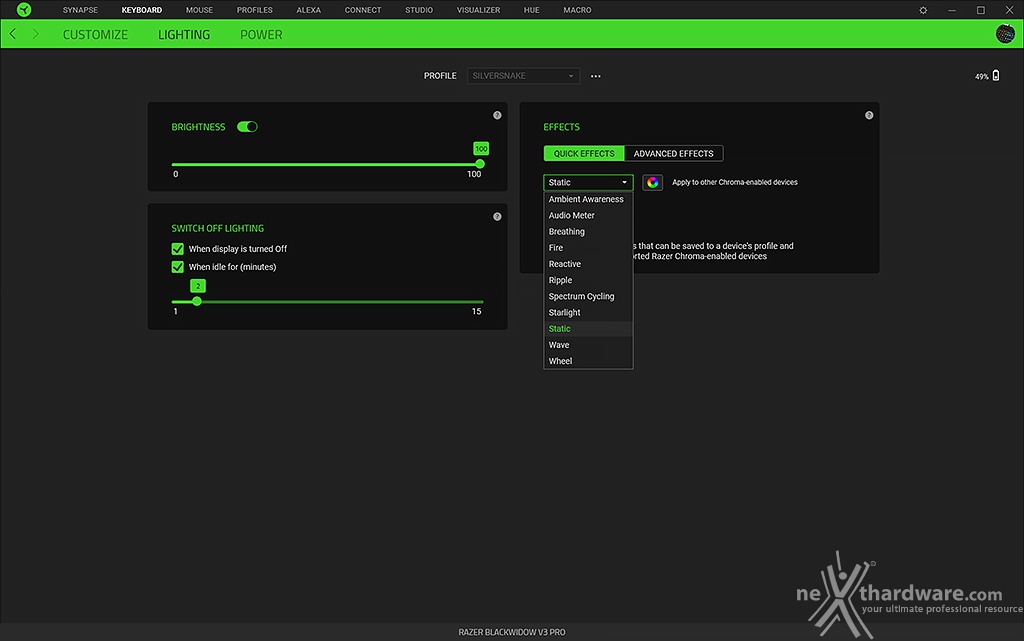Open the user profile avatar
Screen dimensions: 1024x641
(1005, 34)
